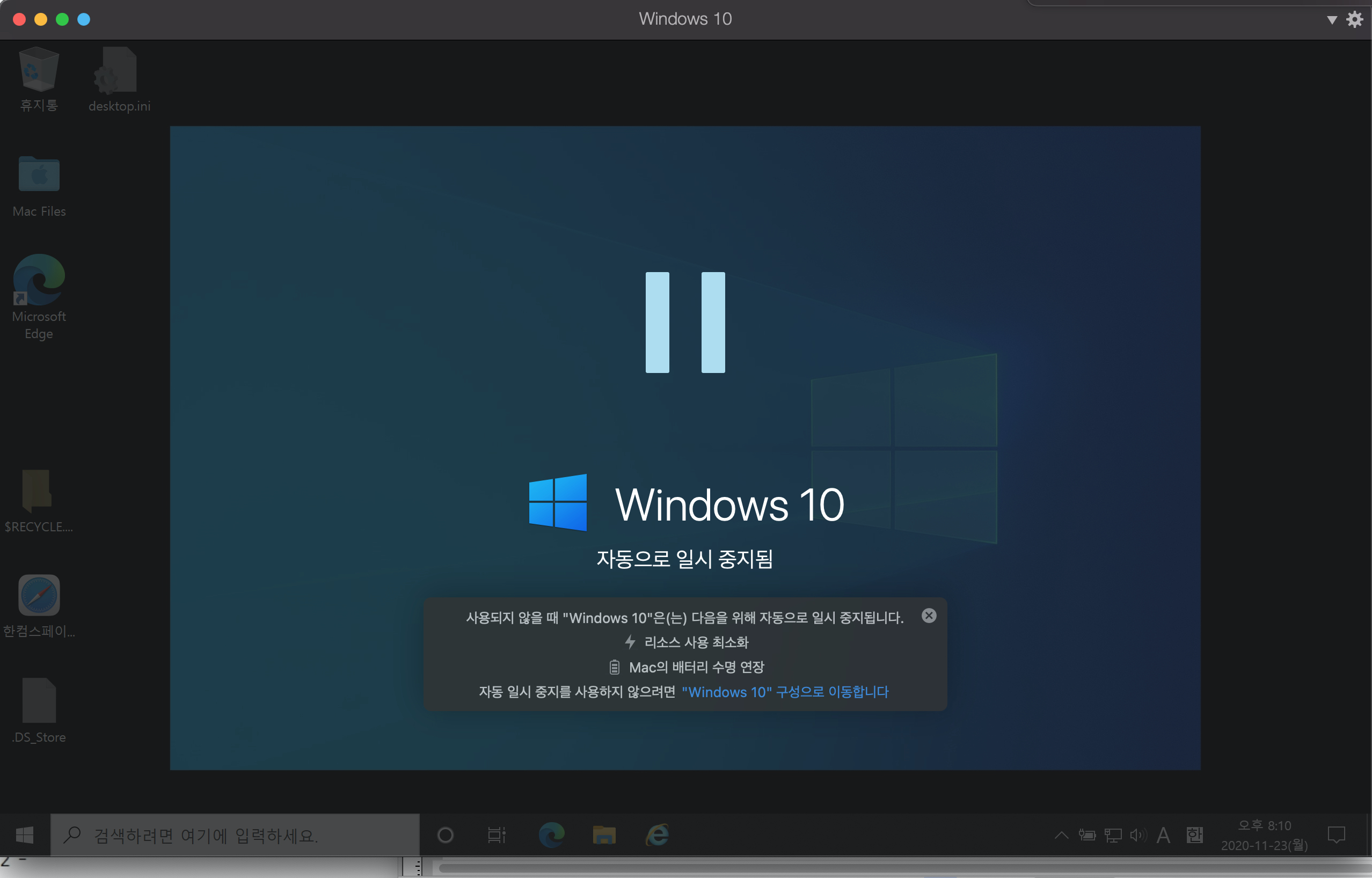The width and height of the screenshot is (1372, 878).
Task: Open the title bar dropdown triangle
Action: click(x=1332, y=20)
